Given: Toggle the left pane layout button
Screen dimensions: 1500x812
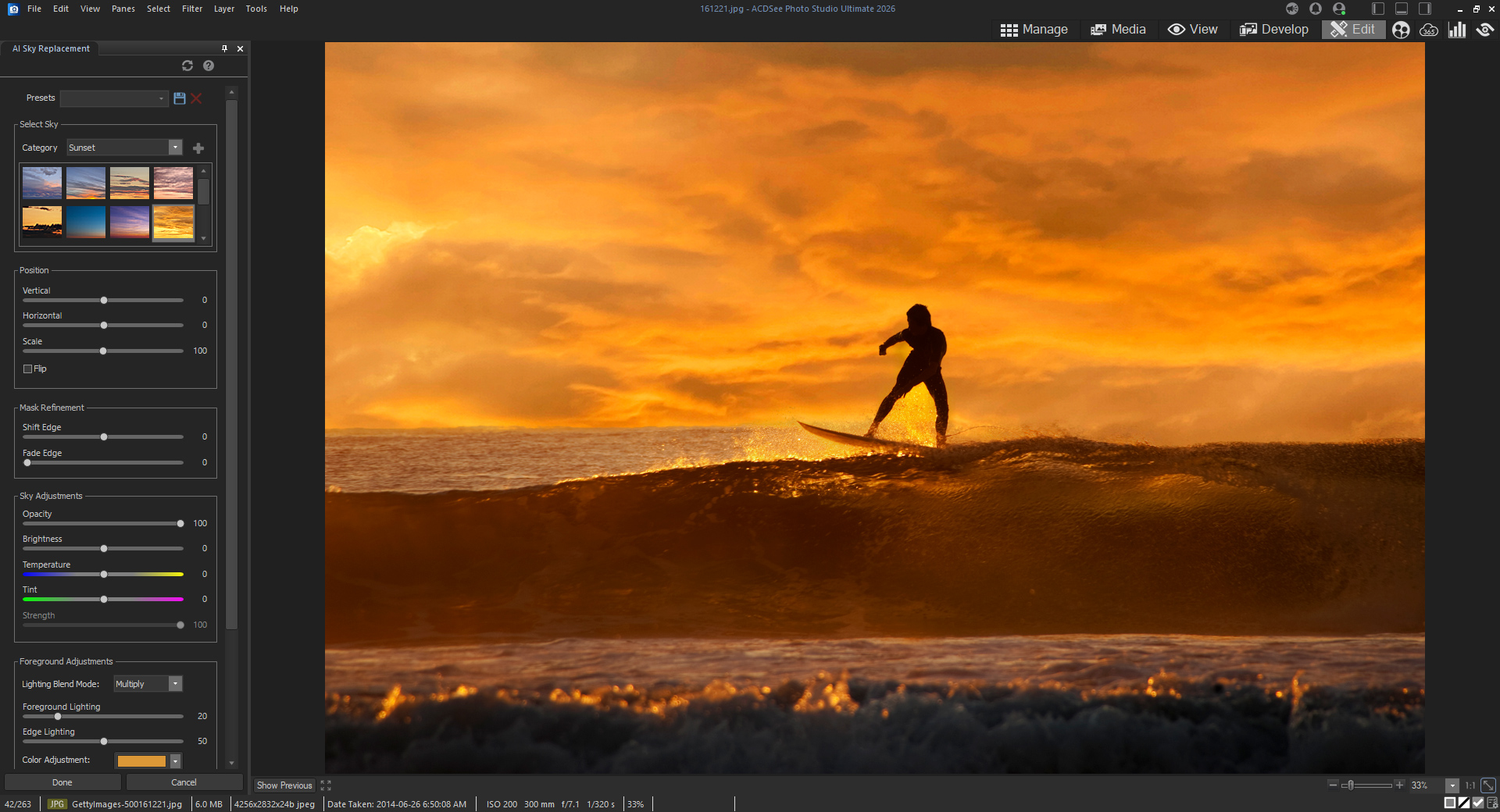Looking at the screenshot, I should pyautogui.click(x=1378, y=9).
